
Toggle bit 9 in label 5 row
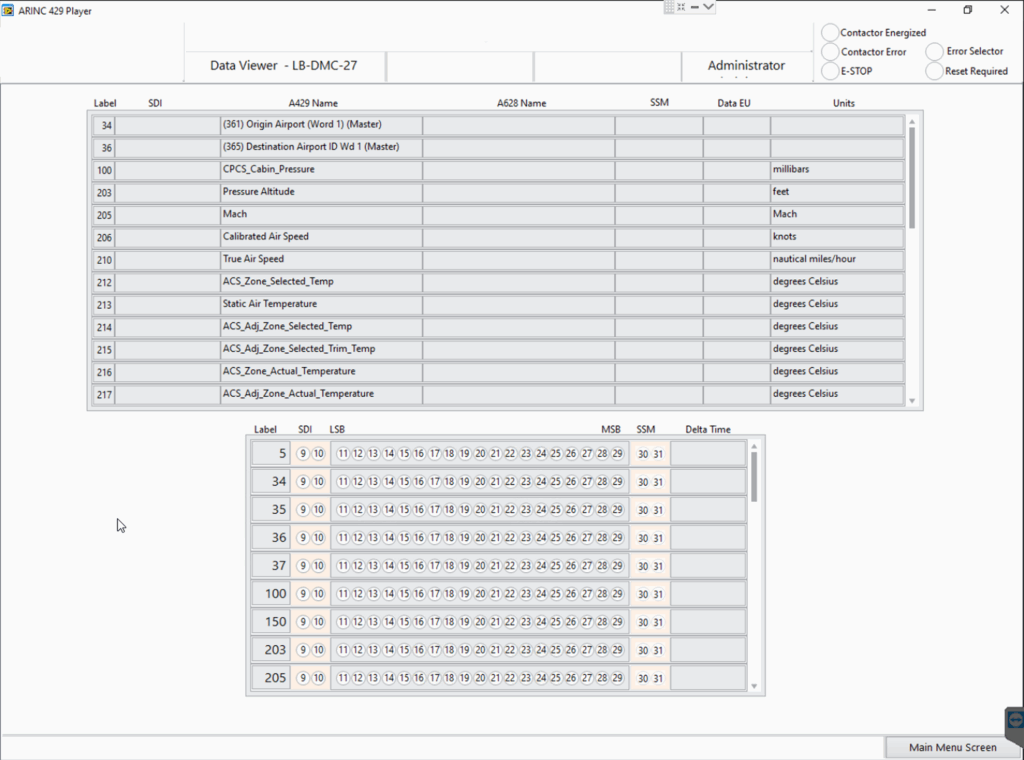(x=303, y=454)
